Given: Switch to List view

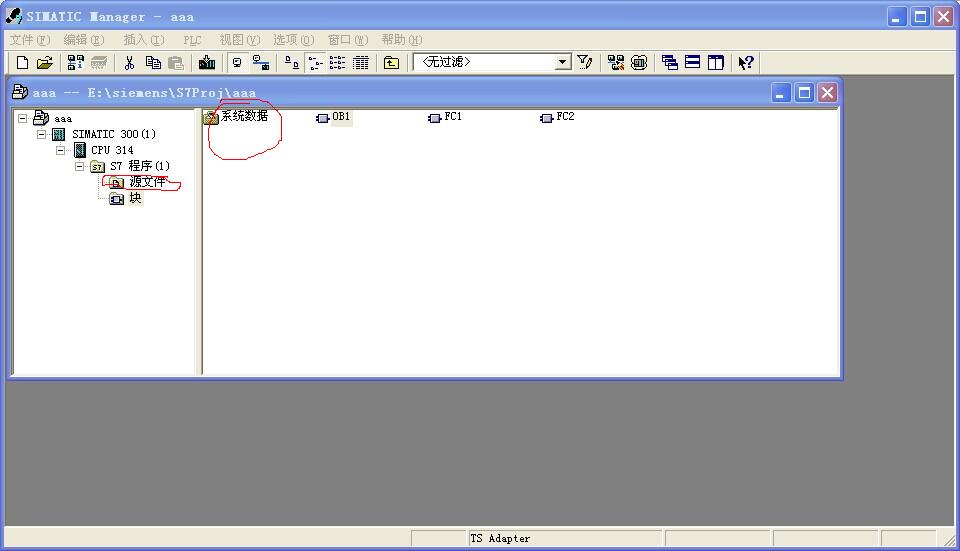Looking at the screenshot, I should coord(337,62).
